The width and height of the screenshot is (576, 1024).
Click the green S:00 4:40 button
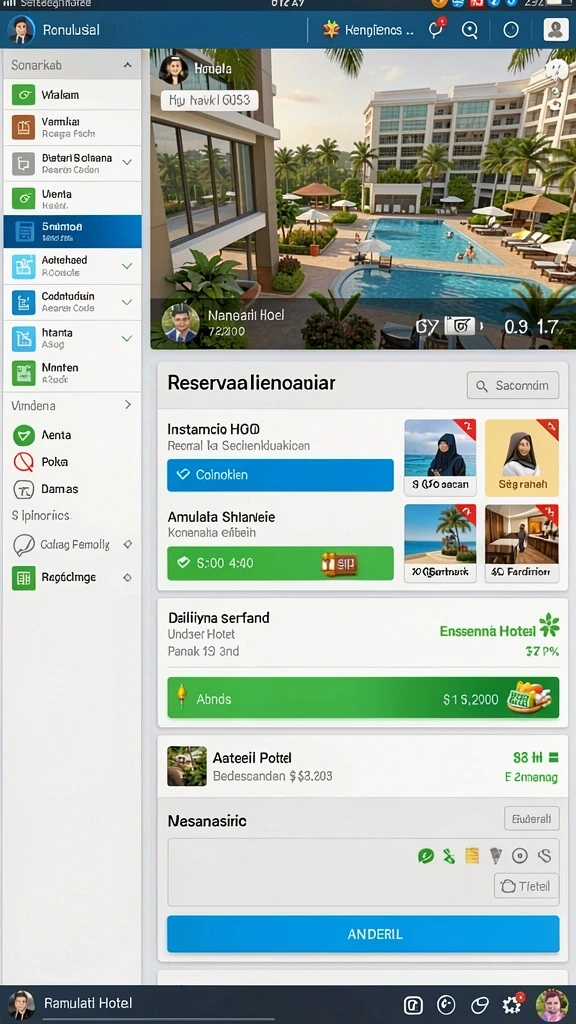point(280,563)
